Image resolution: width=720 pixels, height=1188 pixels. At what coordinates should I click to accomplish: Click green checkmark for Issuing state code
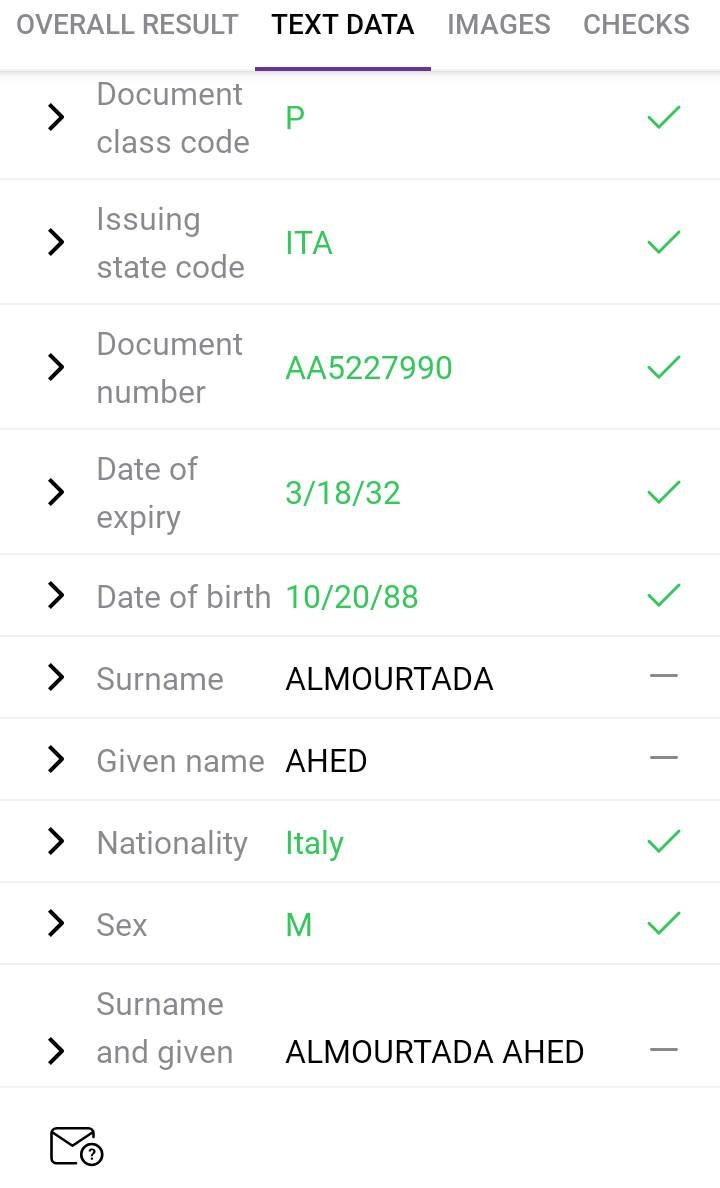click(x=663, y=242)
